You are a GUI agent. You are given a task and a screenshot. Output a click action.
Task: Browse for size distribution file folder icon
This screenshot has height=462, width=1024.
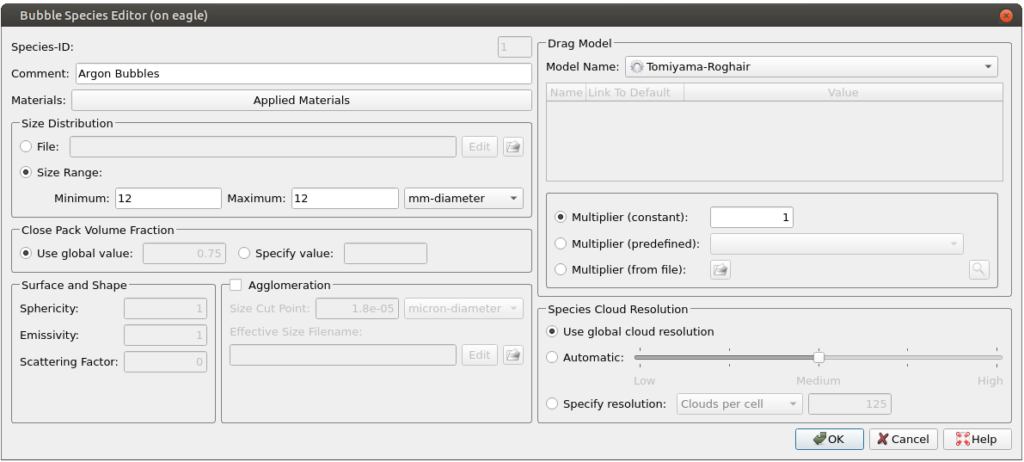click(x=513, y=147)
